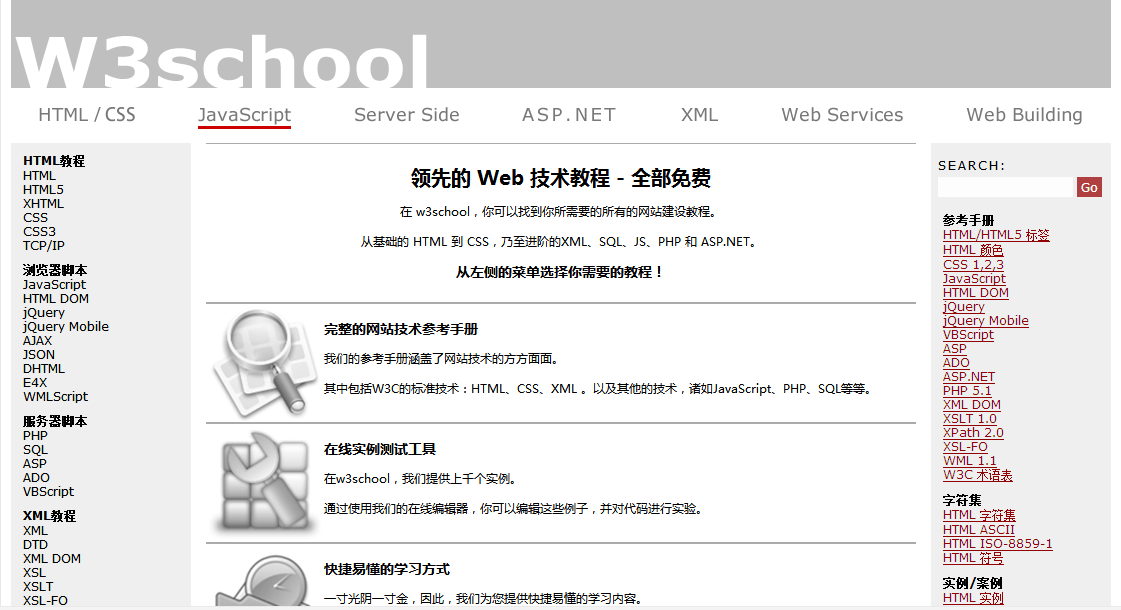The width and height of the screenshot is (1121, 610).
Task: Open the JavaScript navigation tab
Action: 244,115
